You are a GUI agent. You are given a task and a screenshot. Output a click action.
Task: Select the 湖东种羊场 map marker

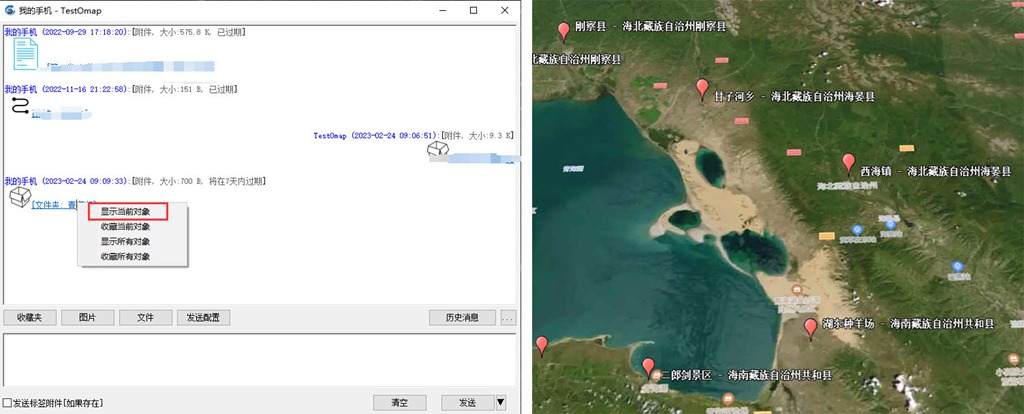(x=810, y=328)
